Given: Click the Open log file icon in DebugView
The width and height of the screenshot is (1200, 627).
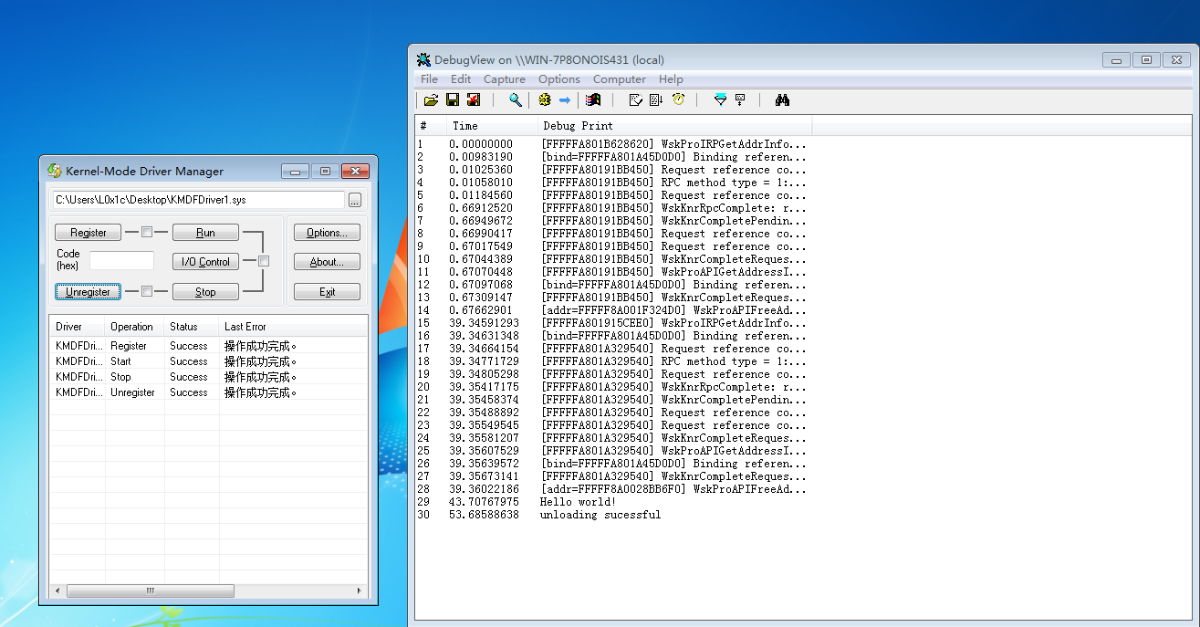Looking at the screenshot, I should [431, 100].
